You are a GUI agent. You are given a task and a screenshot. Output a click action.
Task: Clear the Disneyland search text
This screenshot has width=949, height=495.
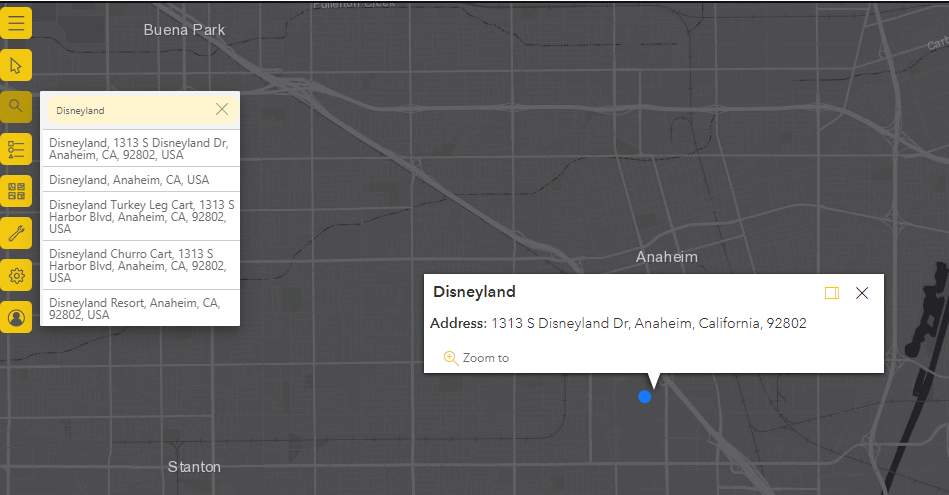pyautogui.click(x=222, y=109)
